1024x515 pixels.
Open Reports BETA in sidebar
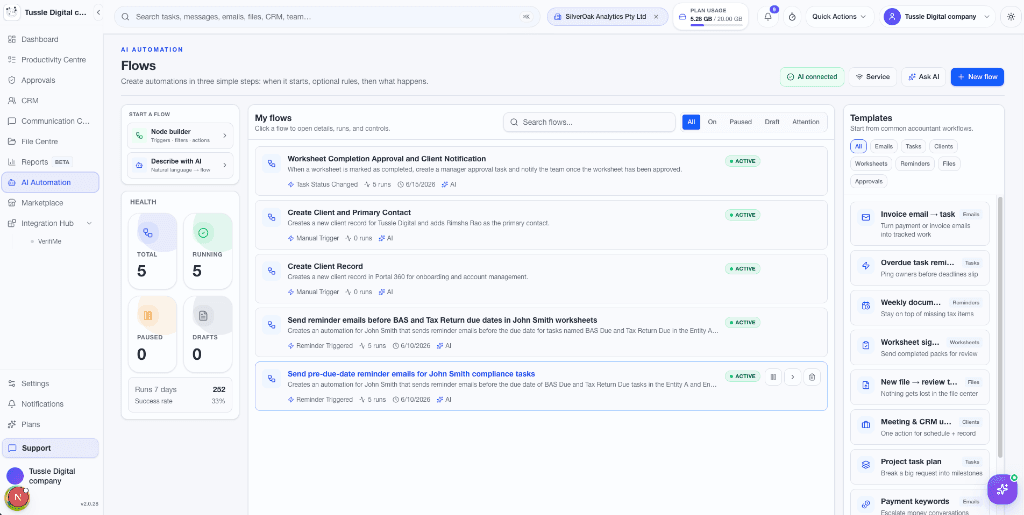(50, 162)
